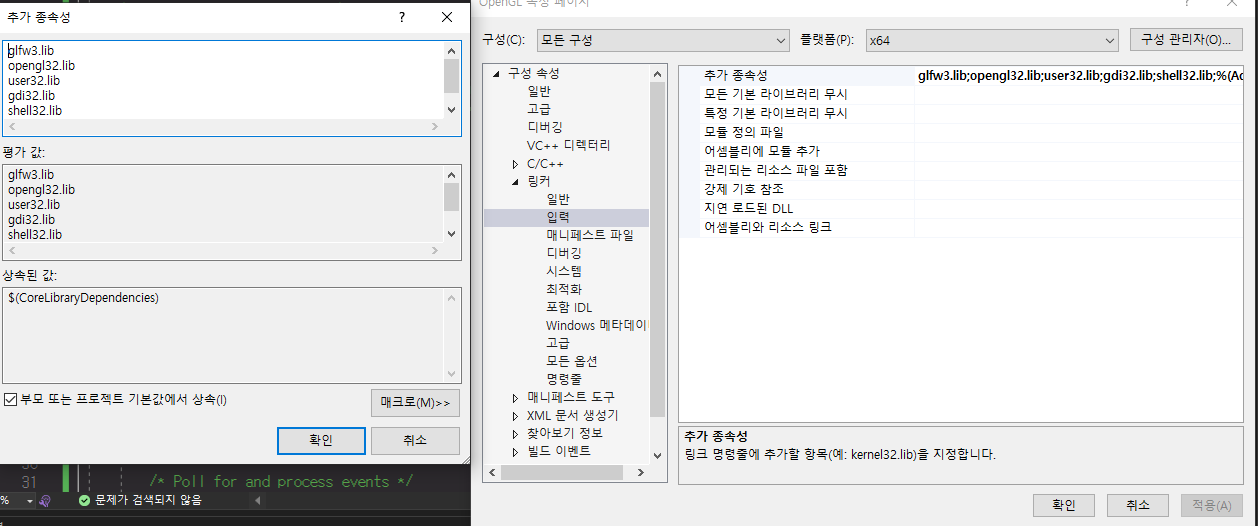
Task: Click the glfw3.lib;opengl32.lib value cell
Action: [x=1079, y=75]
